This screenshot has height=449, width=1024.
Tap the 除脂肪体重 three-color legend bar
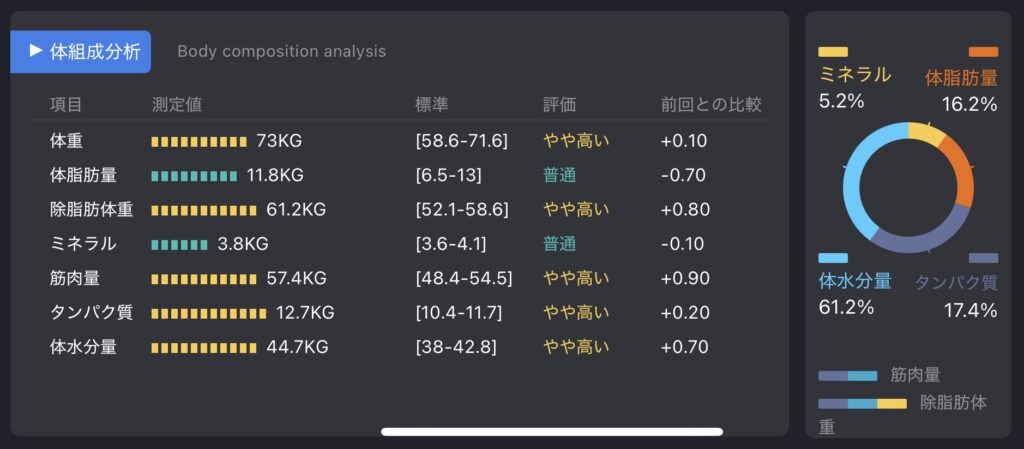pos(862,403)
